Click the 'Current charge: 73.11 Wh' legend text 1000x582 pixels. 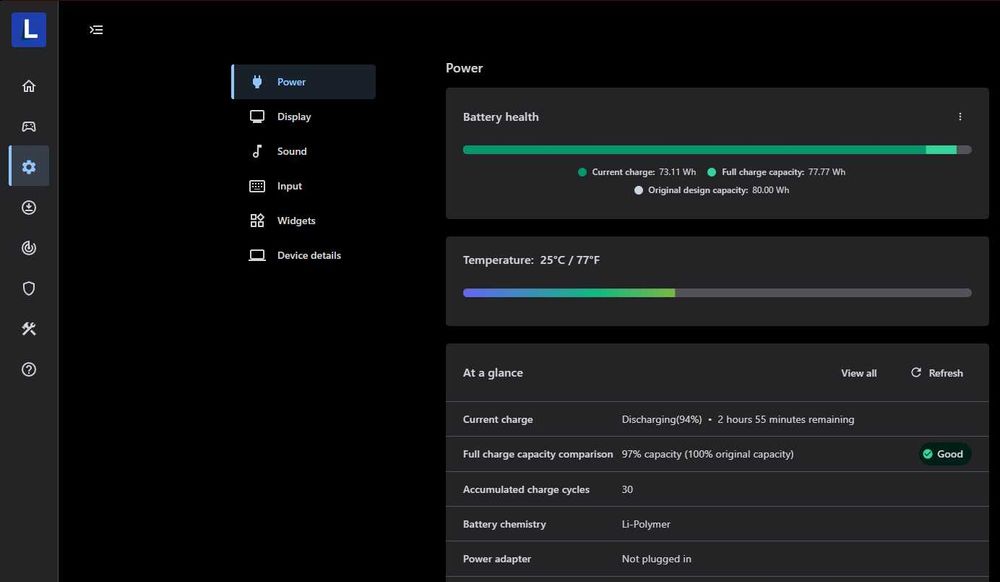click(643, 172)
